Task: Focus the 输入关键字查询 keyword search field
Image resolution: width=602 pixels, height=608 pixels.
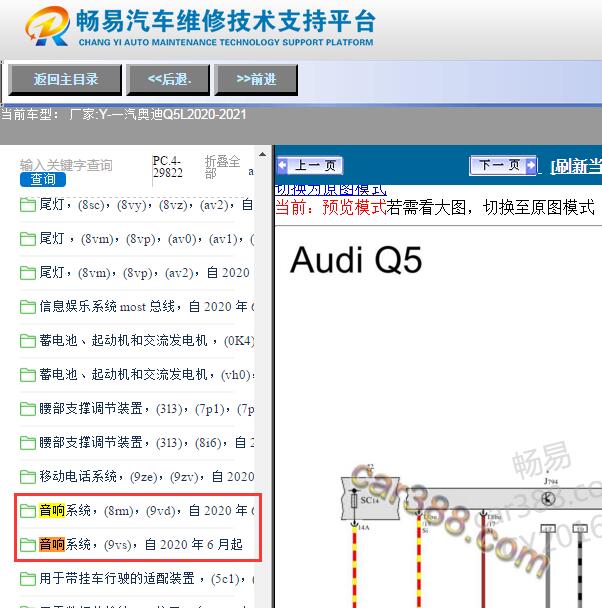Action: pyautogui.click(x=66, y=165)
